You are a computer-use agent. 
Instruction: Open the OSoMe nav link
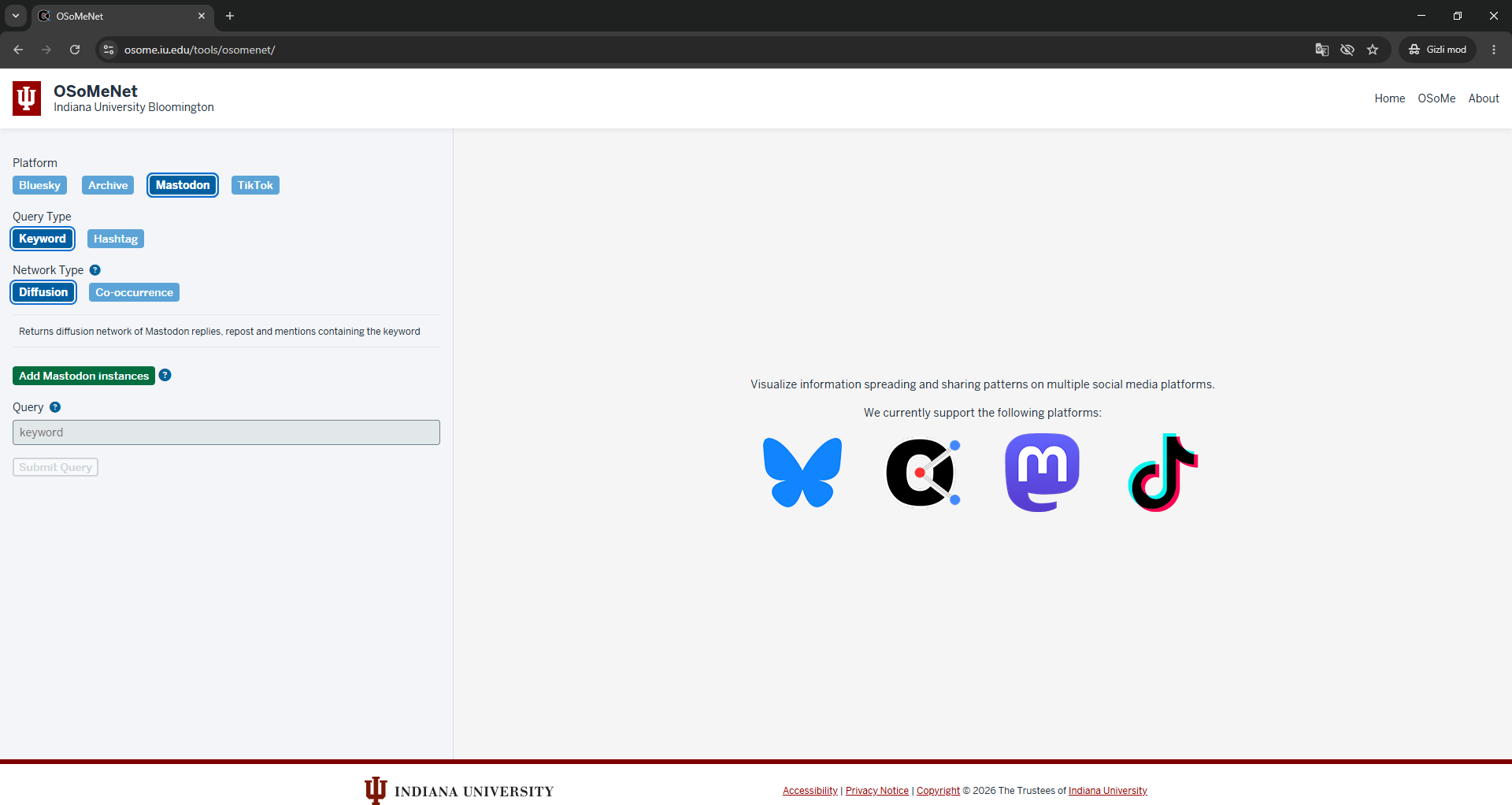point(1436,98)
